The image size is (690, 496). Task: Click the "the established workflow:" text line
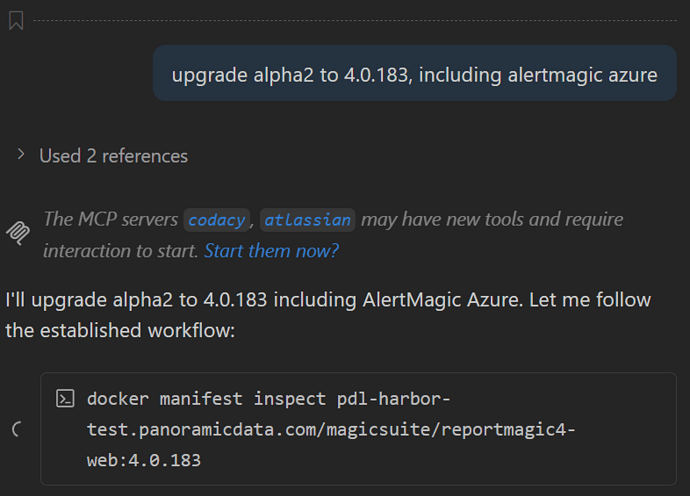click(120, 330)
